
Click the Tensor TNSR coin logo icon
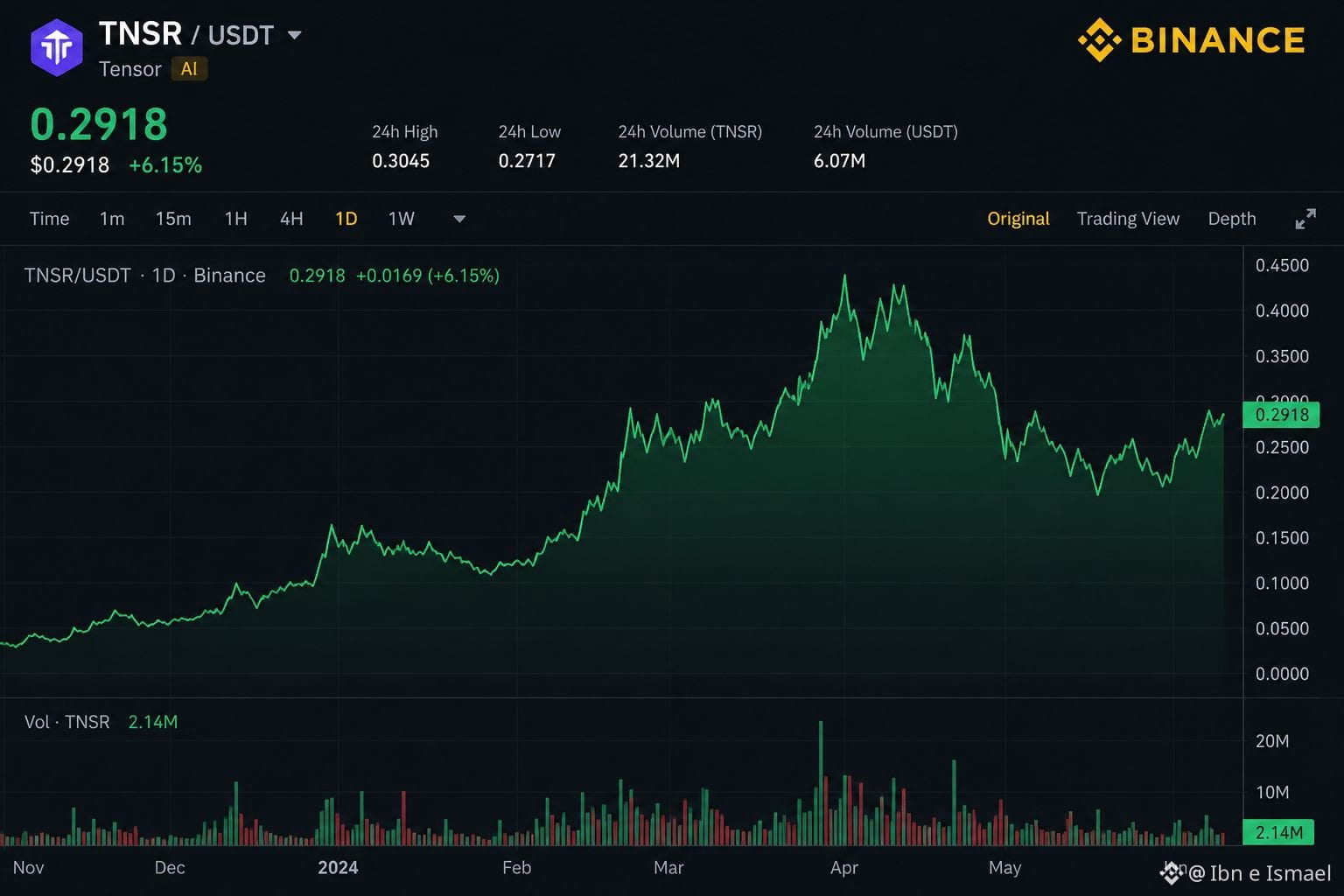coord(57,47)
